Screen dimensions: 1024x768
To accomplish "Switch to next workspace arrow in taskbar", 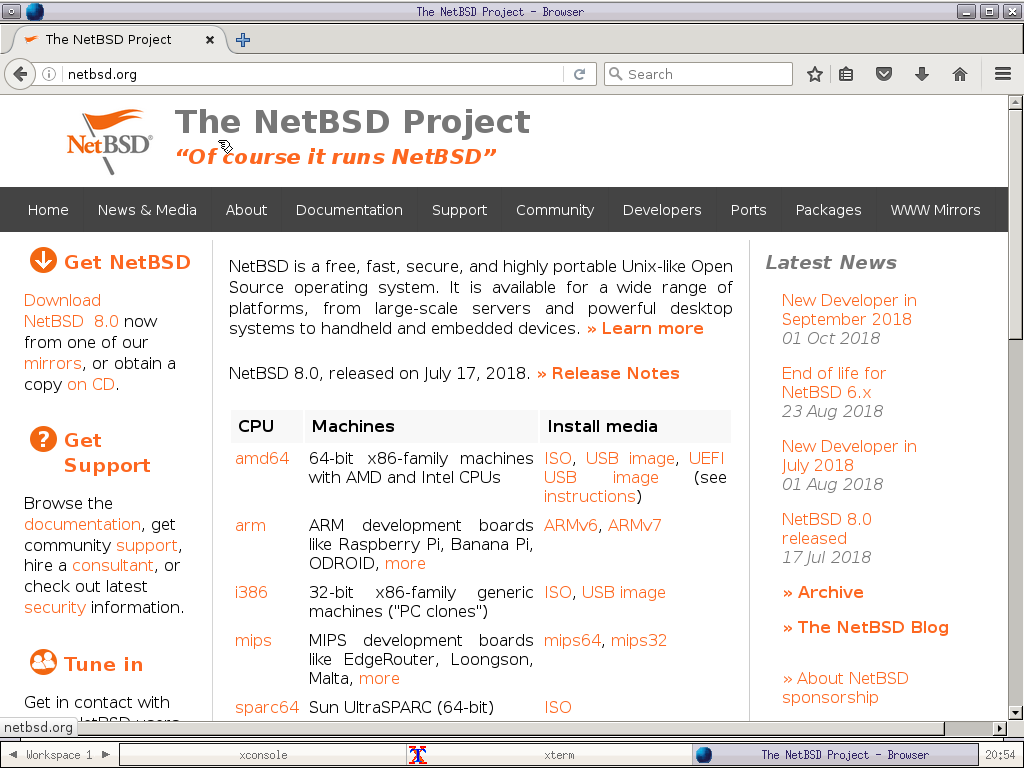I will [x=106, y=754].
